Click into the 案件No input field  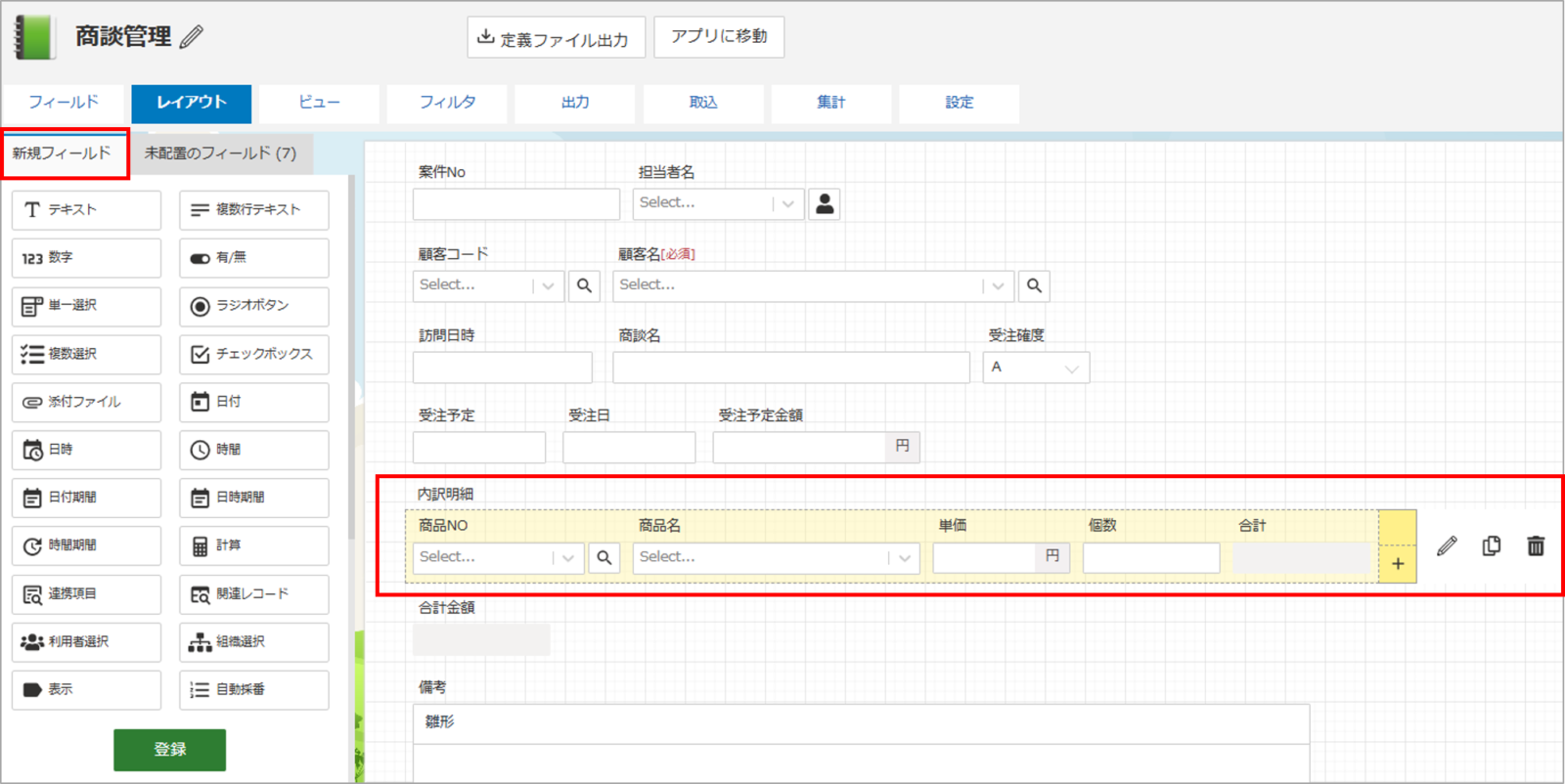515,203
